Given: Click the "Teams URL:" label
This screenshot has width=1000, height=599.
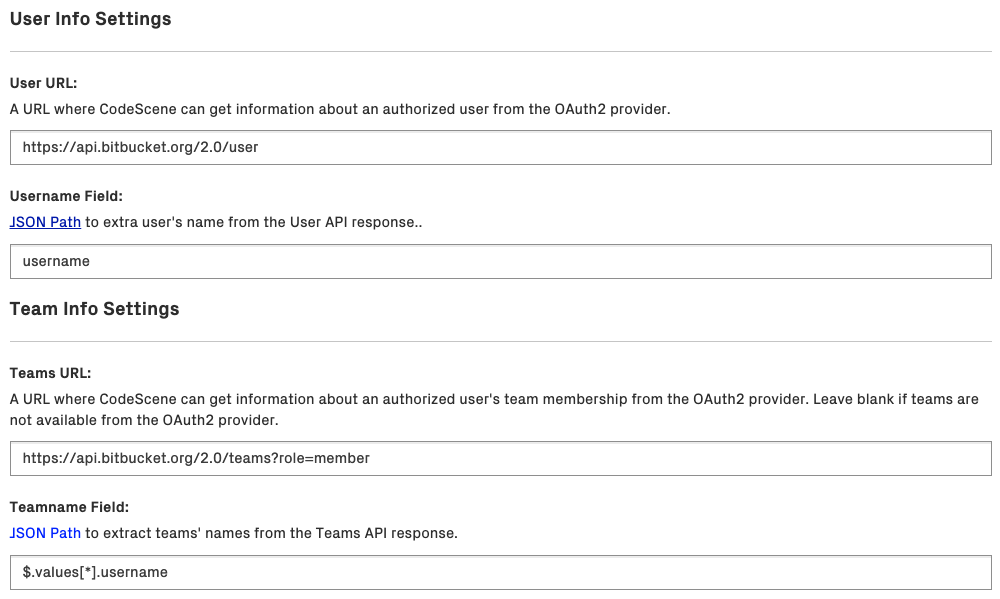Looking at the screenshot, I should [50, 374].
